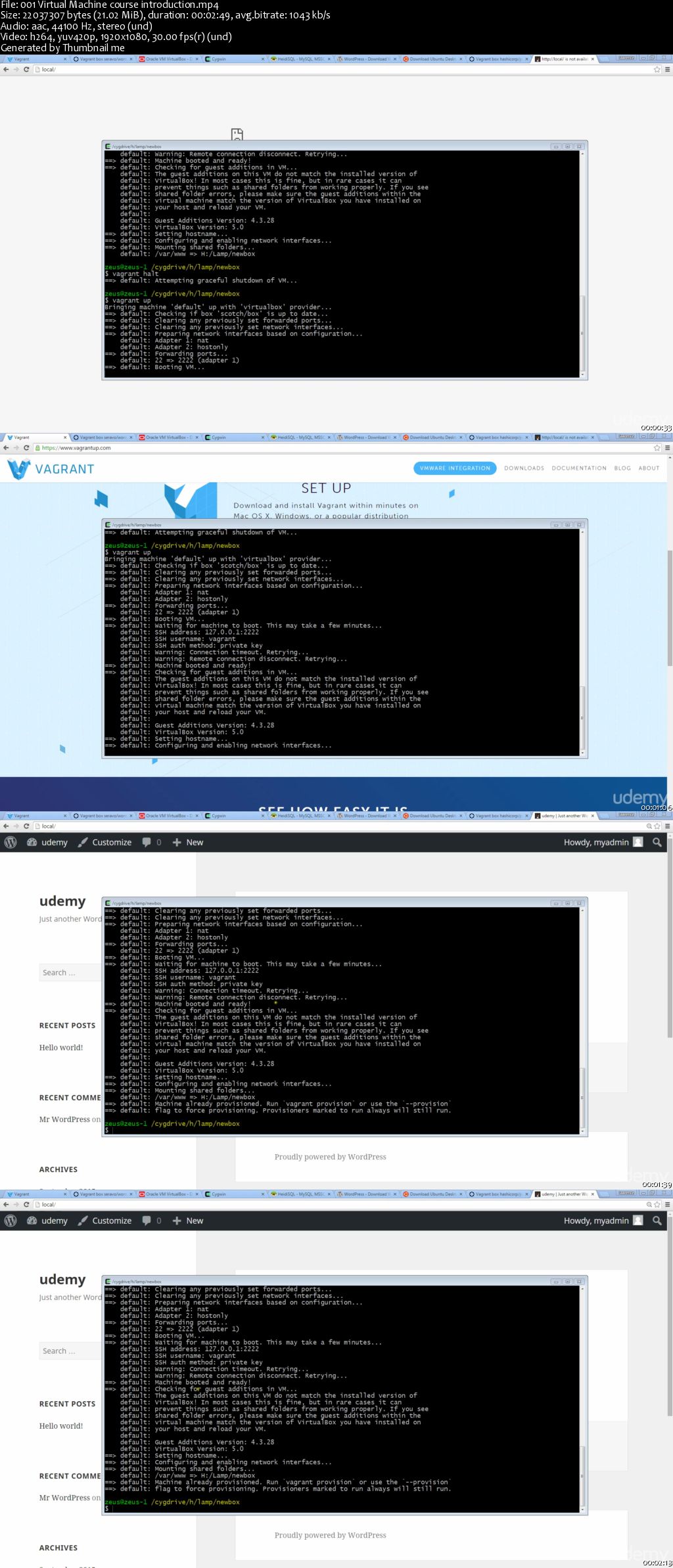Click the reload icon in the 00:00:33 frame
Screen dimensions: 673x1568
26,70
